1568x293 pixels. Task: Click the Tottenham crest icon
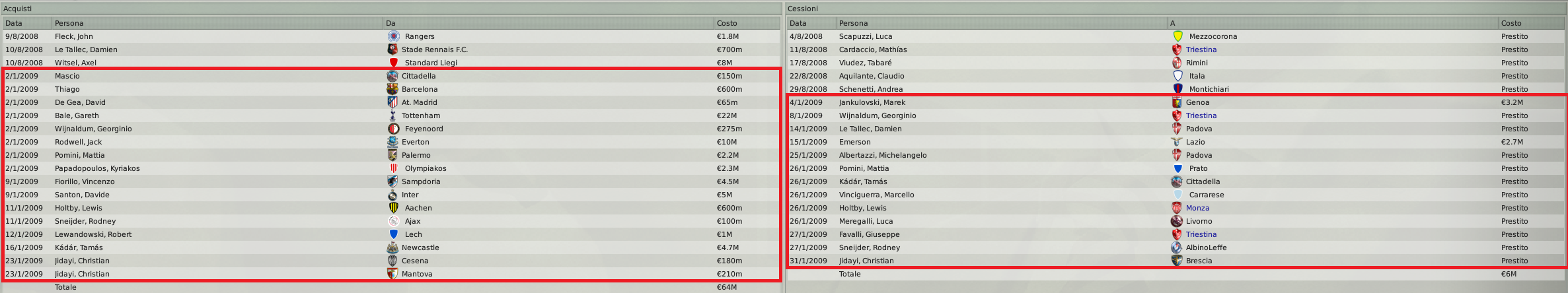(392, 115)
